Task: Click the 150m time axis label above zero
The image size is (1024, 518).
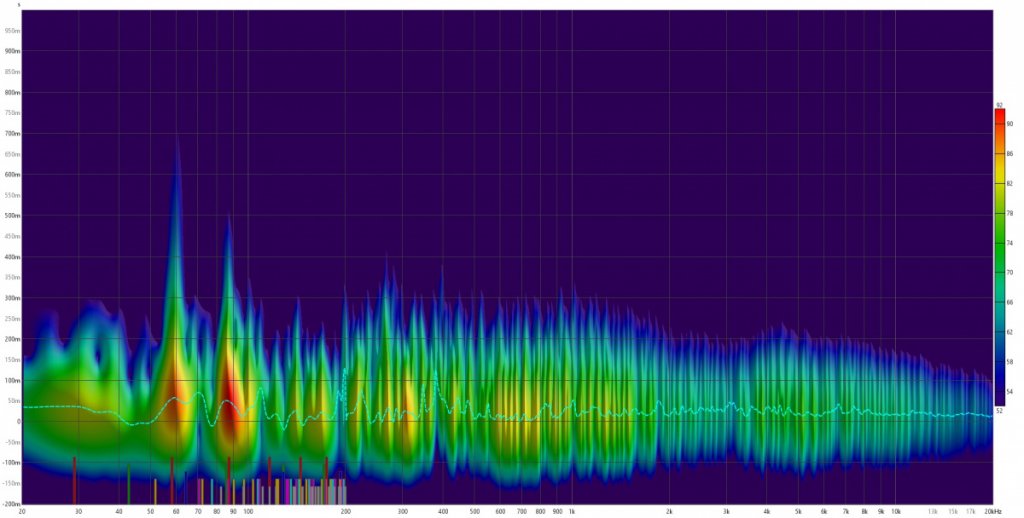Action: click(x=12, y=360)
